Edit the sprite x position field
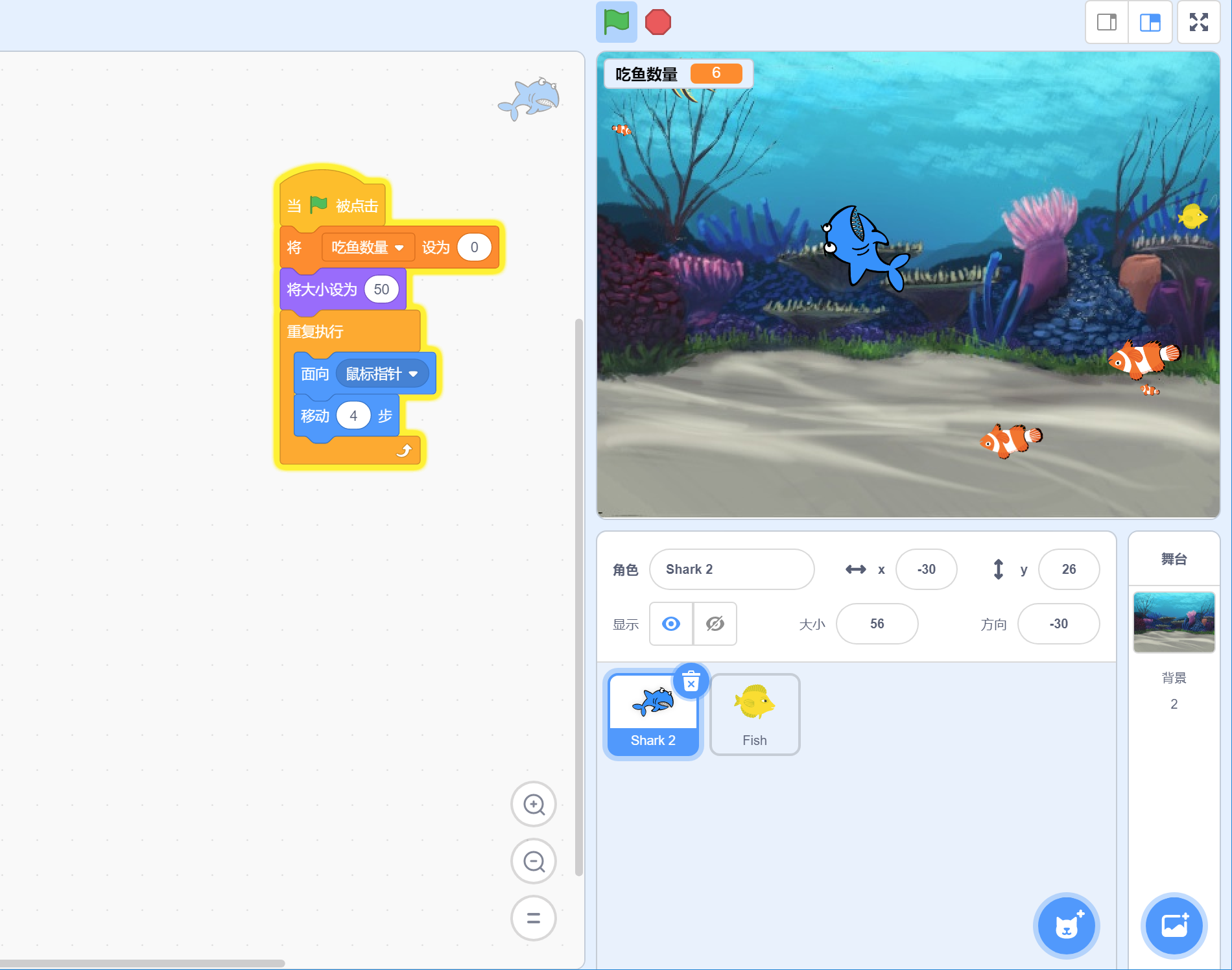The width and height of the screenshot is (1232, 970). pos(926,569)
